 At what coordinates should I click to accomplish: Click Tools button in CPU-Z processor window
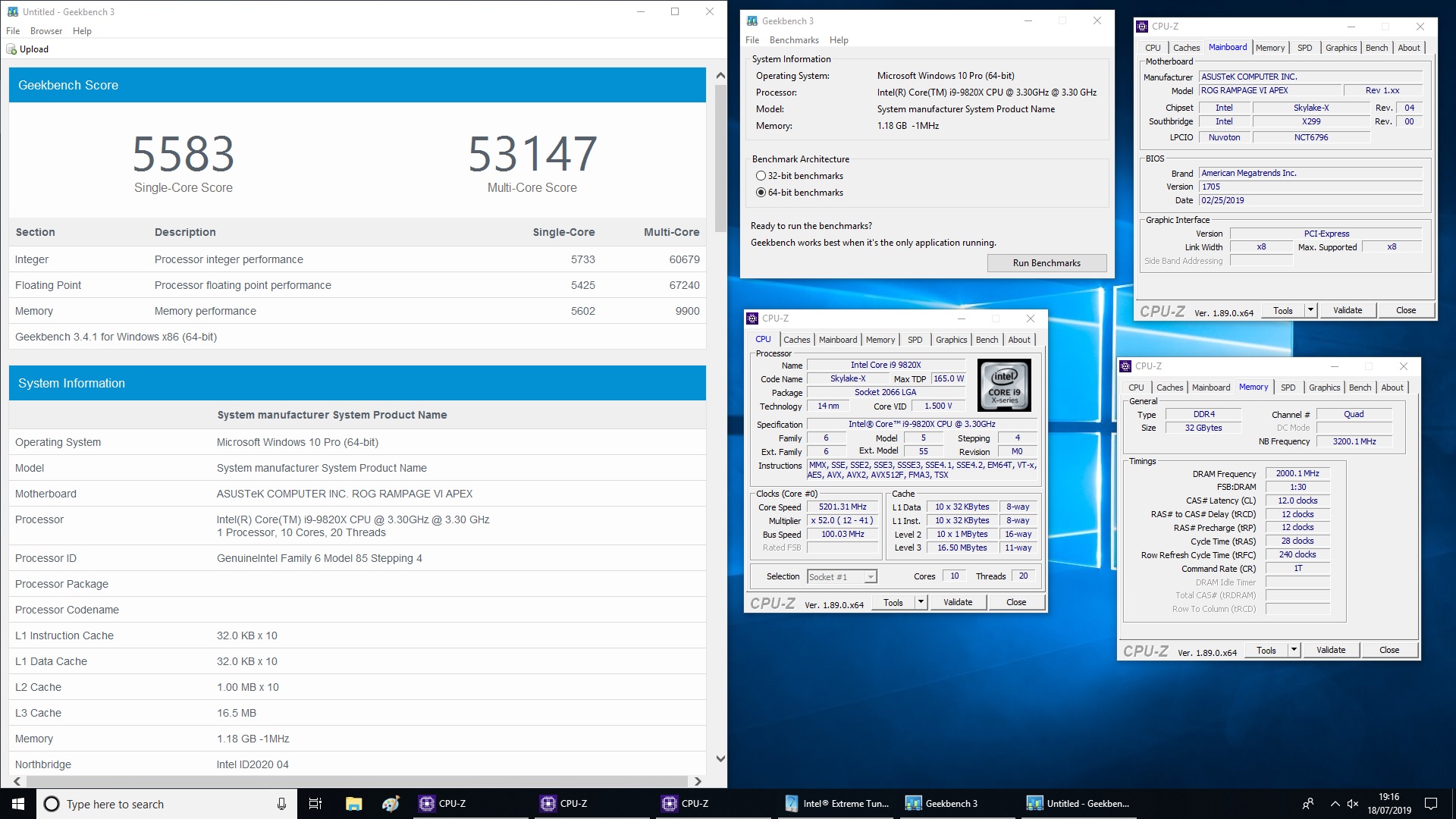click(893, 602)
